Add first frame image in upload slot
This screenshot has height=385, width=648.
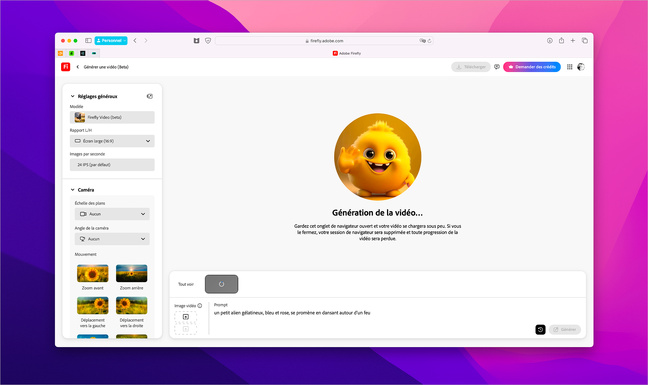click(x=186, y=317)
